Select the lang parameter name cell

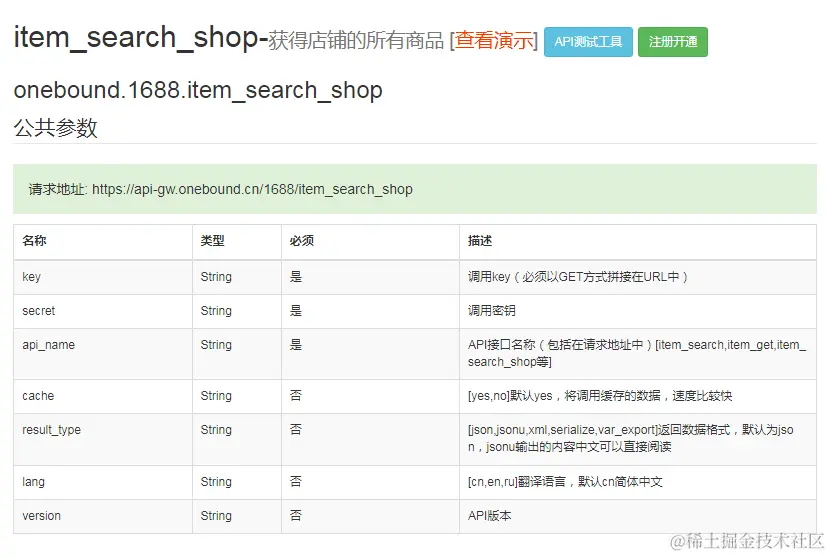[103, 482]
